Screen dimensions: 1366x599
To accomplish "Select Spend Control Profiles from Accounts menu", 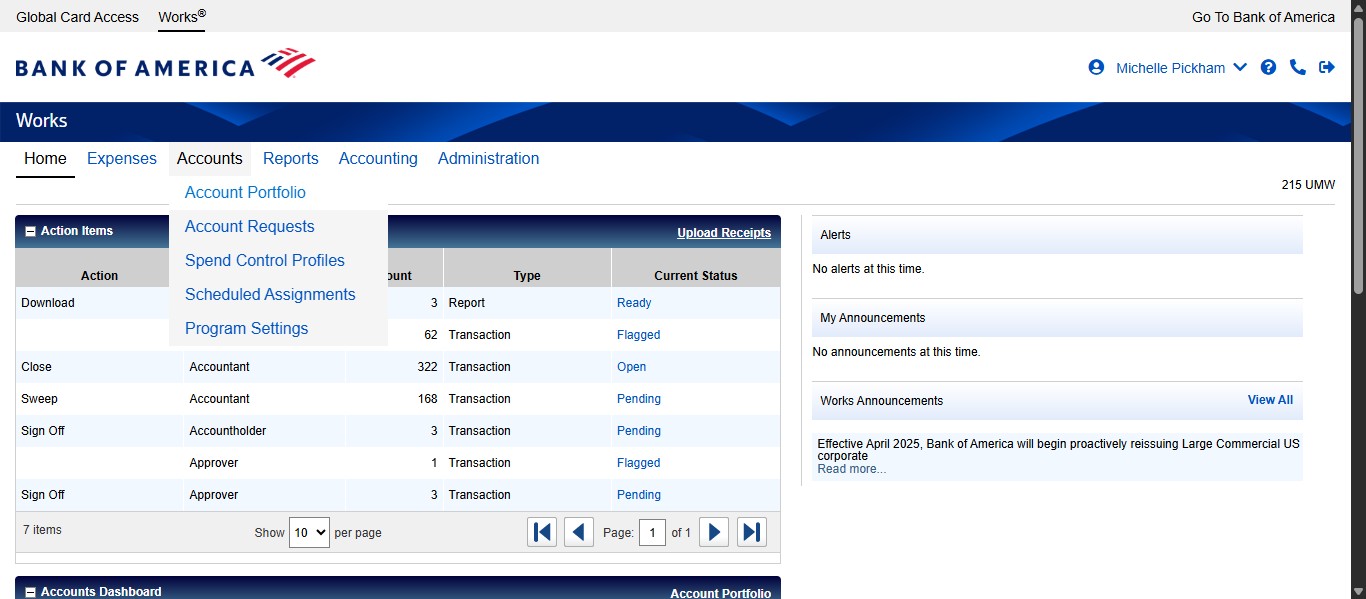I will (x=264, y=260).
